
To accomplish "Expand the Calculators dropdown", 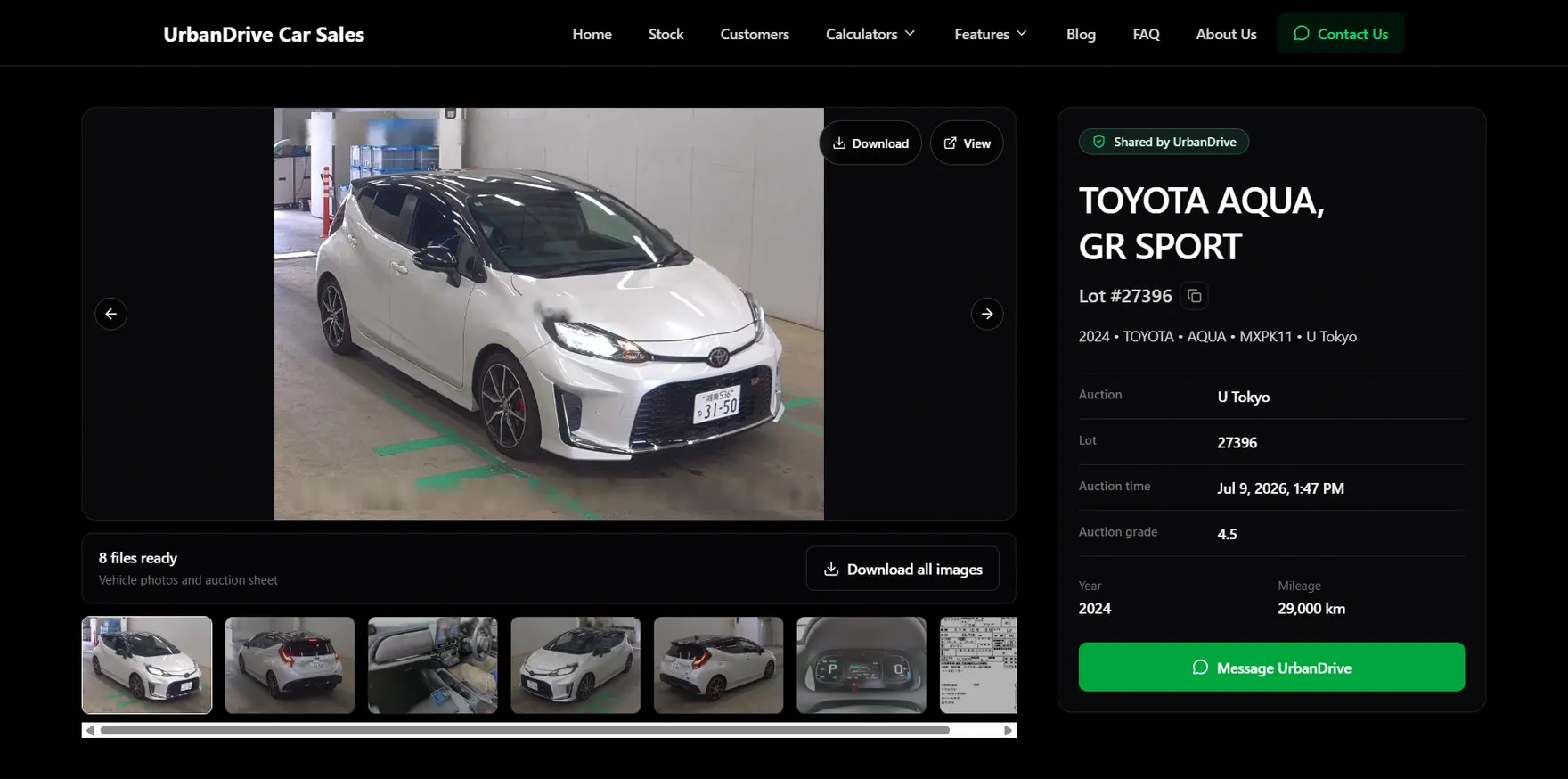I will pyautogui.click(x=870, y=34).
